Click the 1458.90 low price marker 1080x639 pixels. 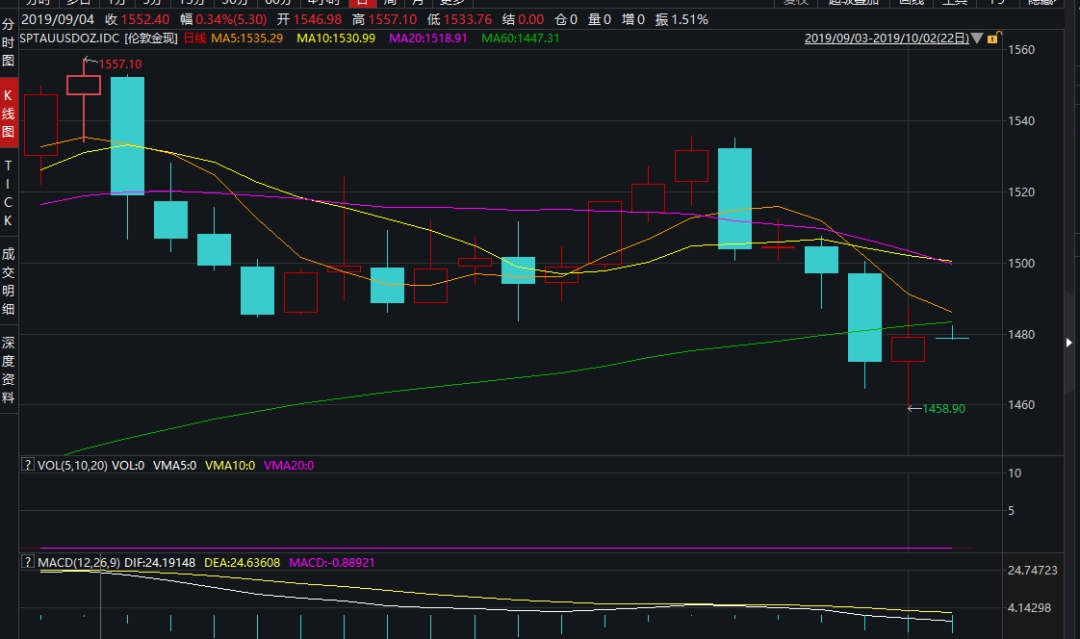(x=943, y=409)
